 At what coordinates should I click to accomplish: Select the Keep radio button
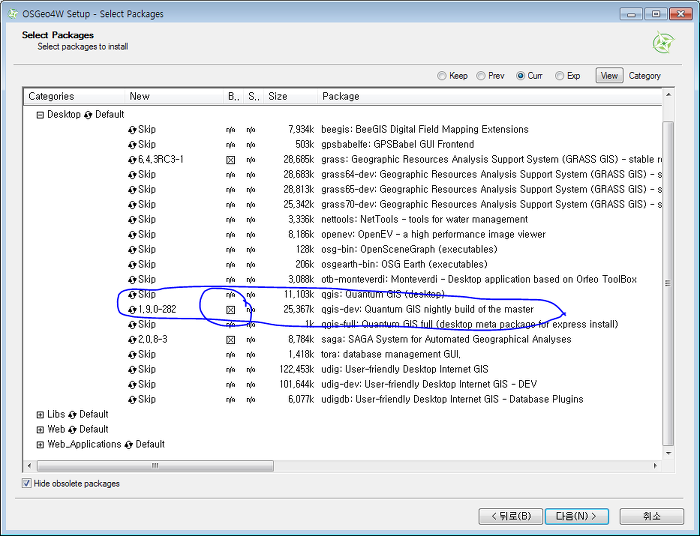click(442, 76)
